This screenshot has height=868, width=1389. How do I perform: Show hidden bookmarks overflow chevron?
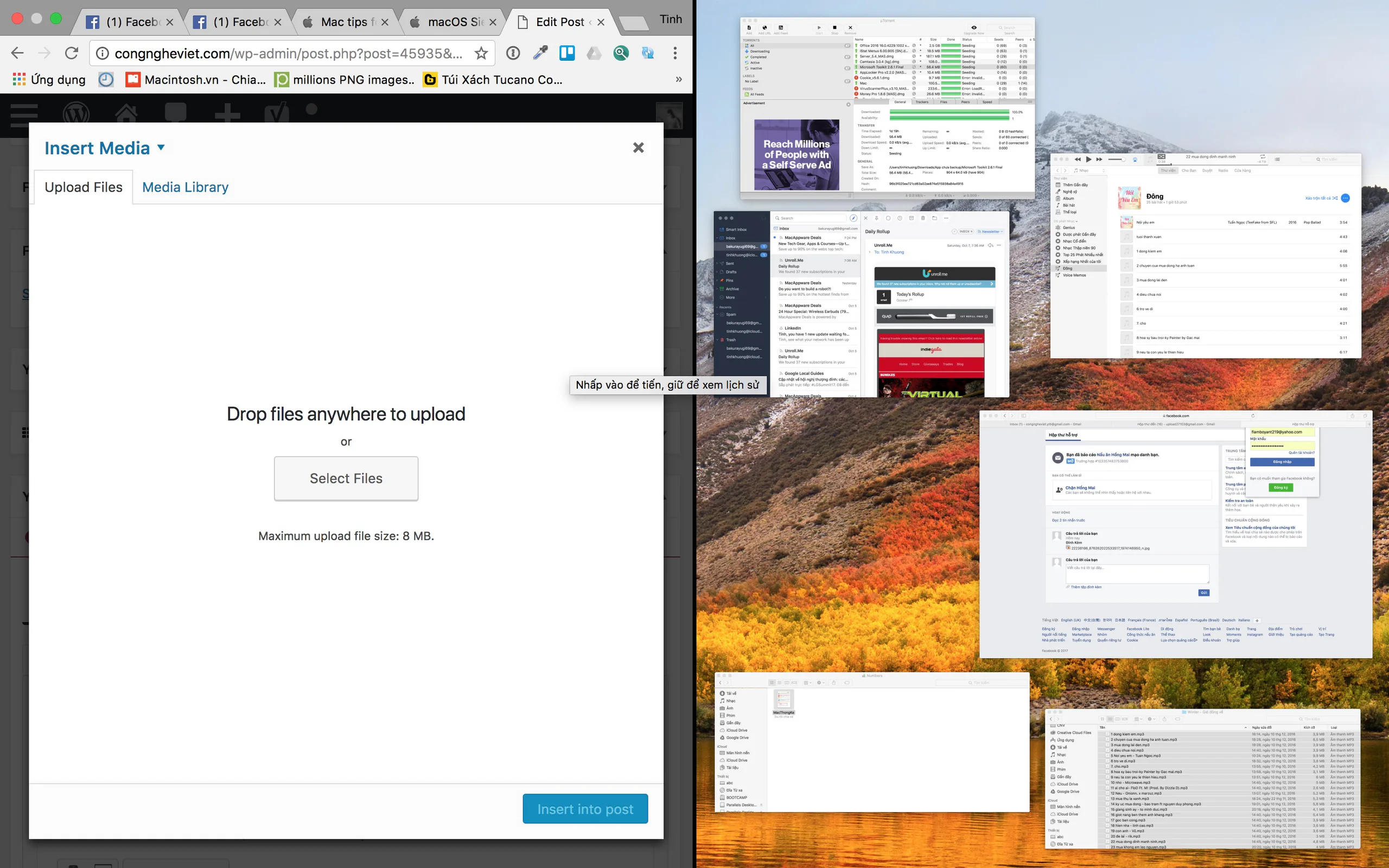tap(679, 80)
